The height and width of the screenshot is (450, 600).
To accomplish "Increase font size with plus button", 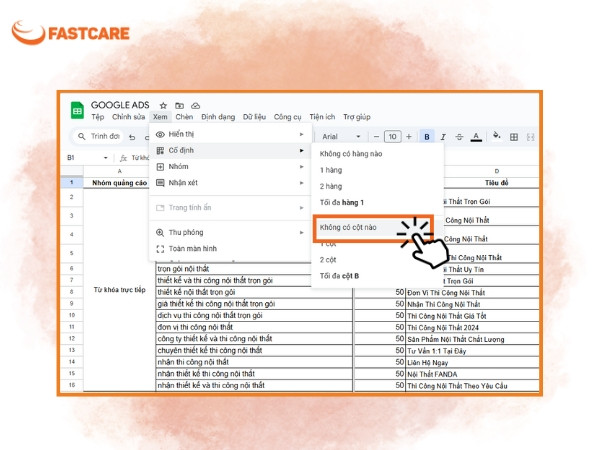I will pos(409,137).
